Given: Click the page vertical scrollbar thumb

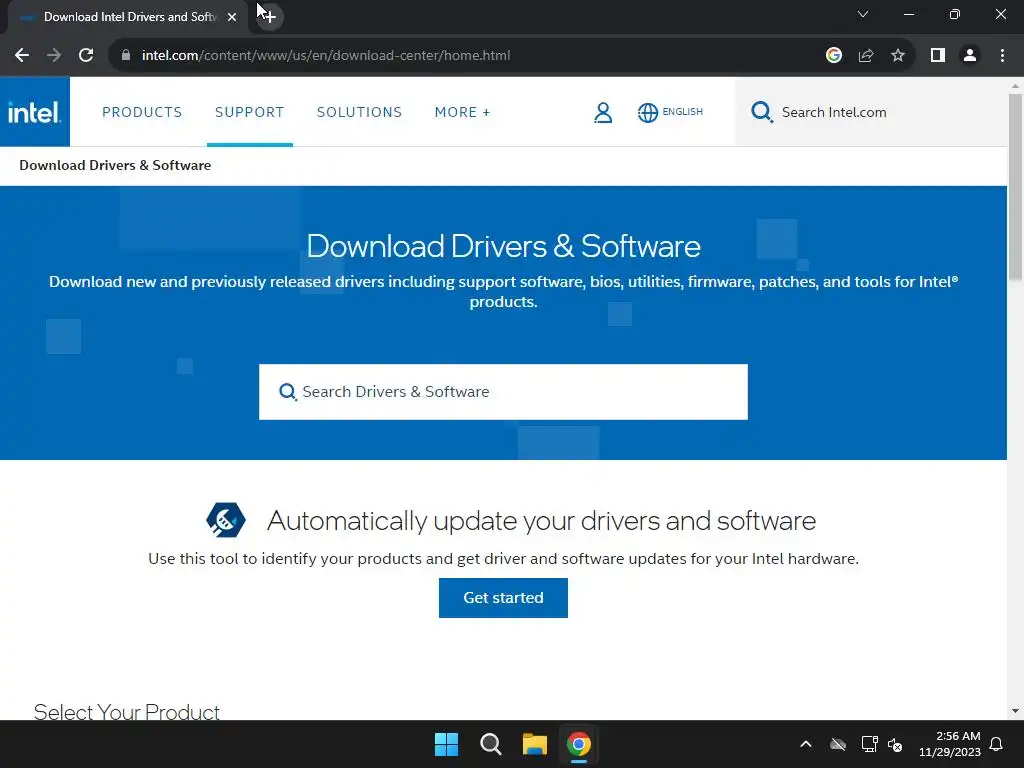Looking at the screenshot, I should (1016, 187).
